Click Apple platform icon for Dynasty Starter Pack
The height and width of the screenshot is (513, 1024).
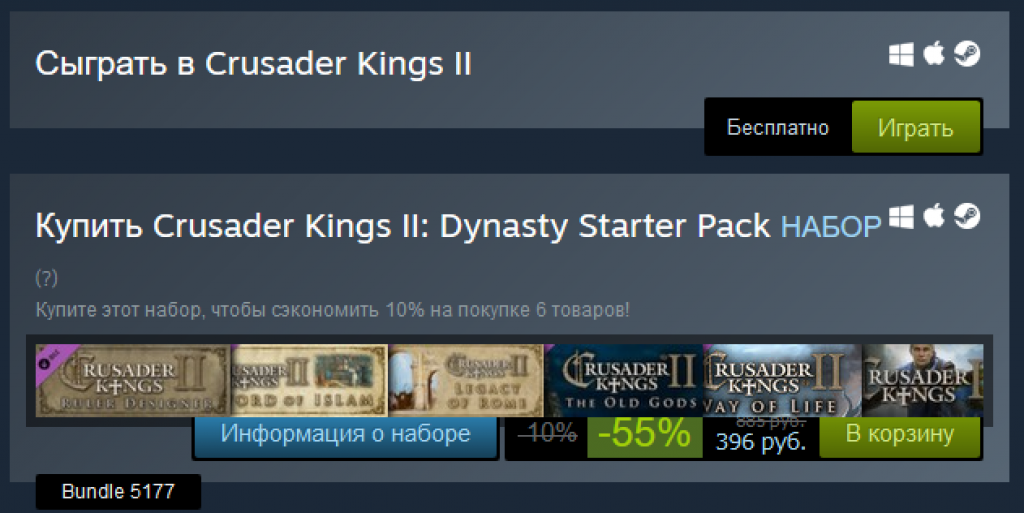pyautogui.click(x=934, y=216)
